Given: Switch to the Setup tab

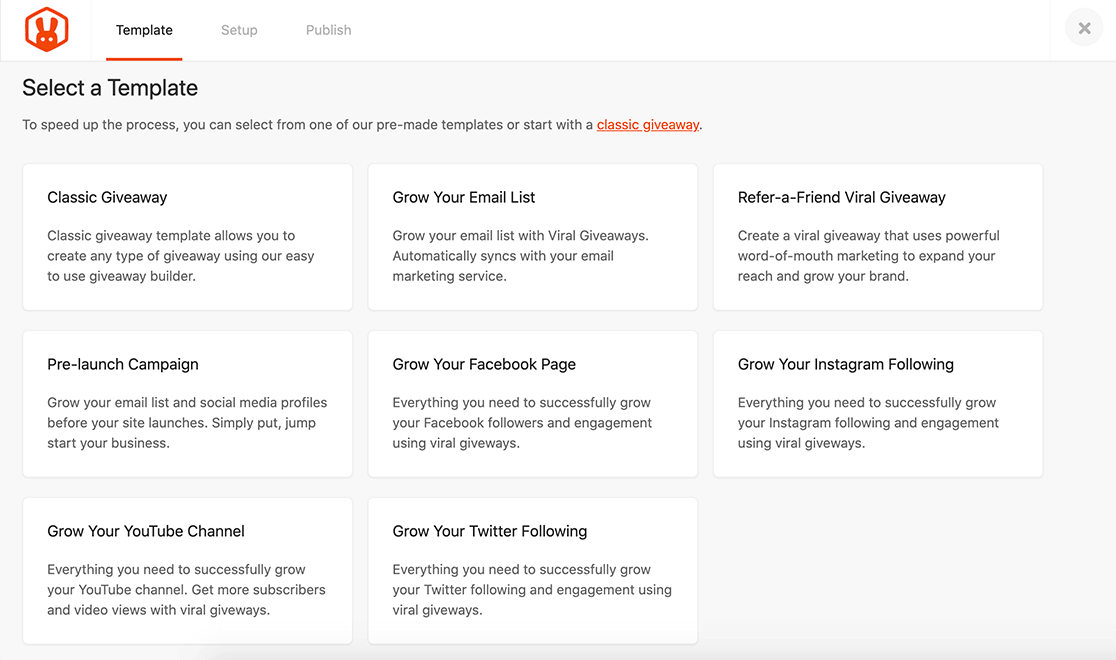Looking at the screenshot, I should pyautogui.click(x=239, y=30).
